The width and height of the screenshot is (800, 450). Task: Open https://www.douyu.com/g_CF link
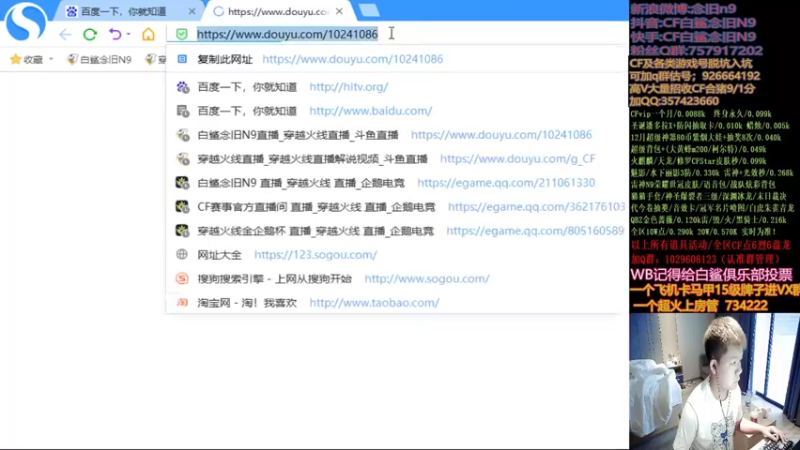tap(517, 159)
